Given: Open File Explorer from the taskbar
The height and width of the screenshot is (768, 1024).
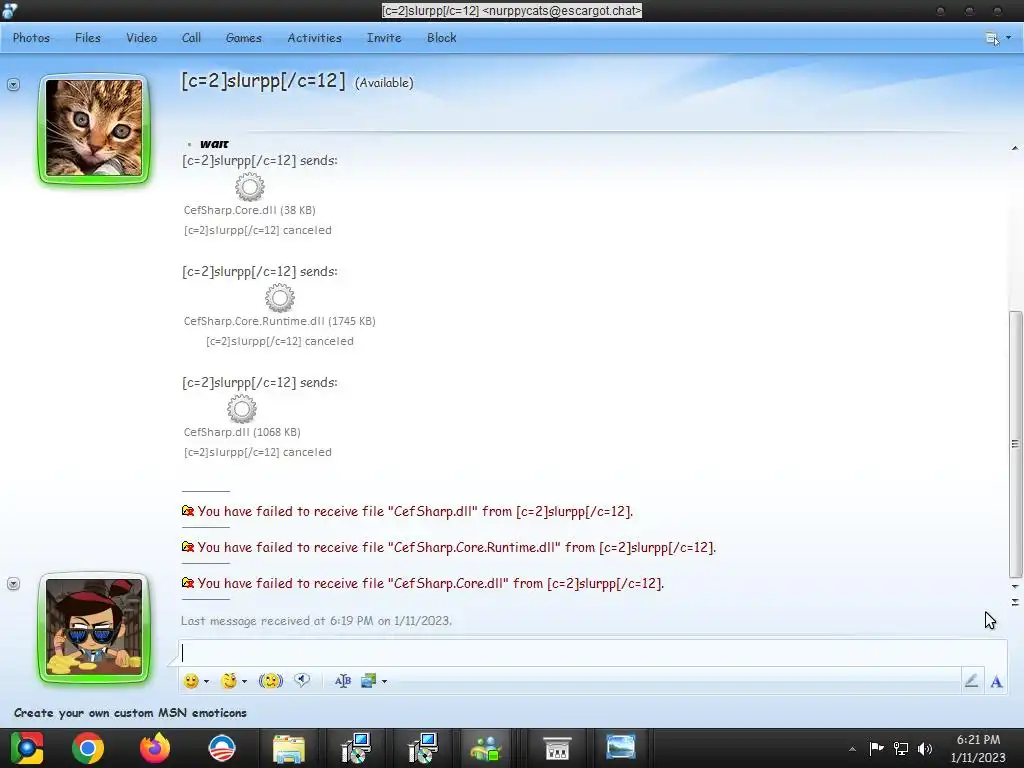Looking at the screenshot, I should coord(288,749).
